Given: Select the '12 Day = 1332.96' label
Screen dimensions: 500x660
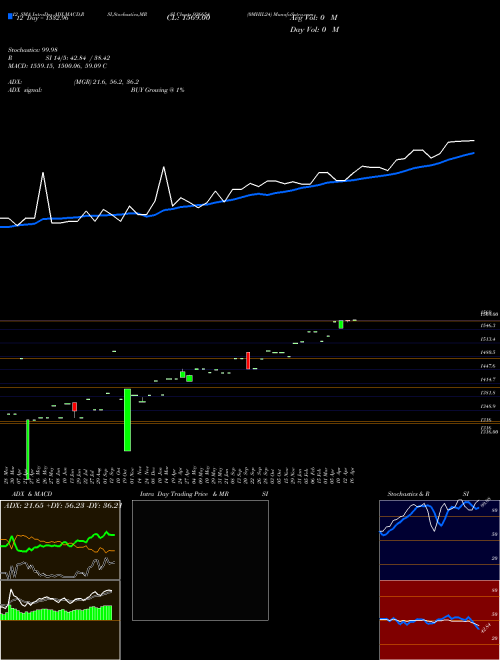Looking at the screenshot, I should pyautogui.click(x=42, y=18).
